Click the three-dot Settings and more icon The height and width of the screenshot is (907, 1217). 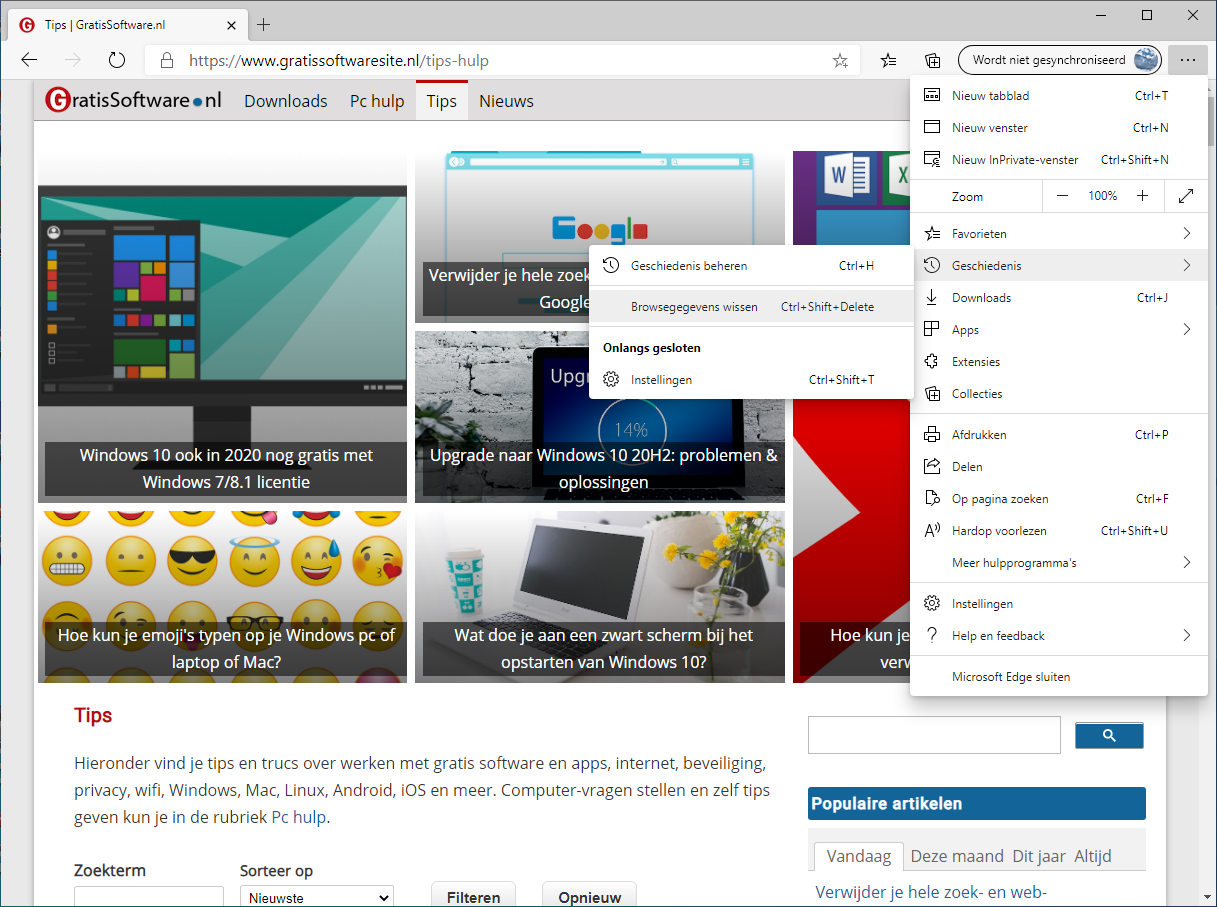pyautogui.click(x=1187, y=60)
